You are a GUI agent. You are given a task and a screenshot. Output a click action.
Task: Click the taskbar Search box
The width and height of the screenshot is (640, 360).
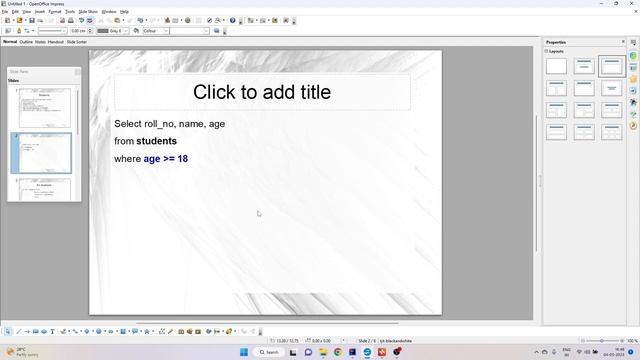point(269,352)
